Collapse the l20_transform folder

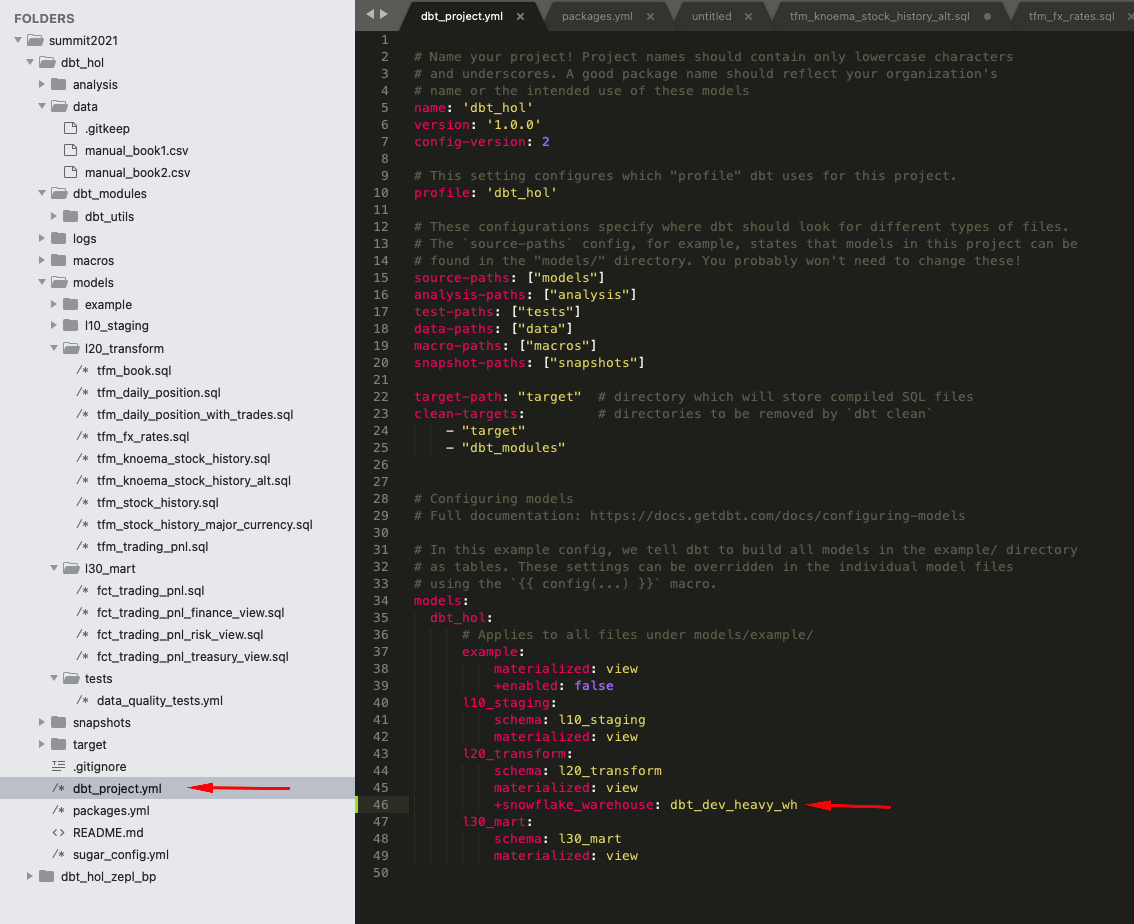(54, 348)
